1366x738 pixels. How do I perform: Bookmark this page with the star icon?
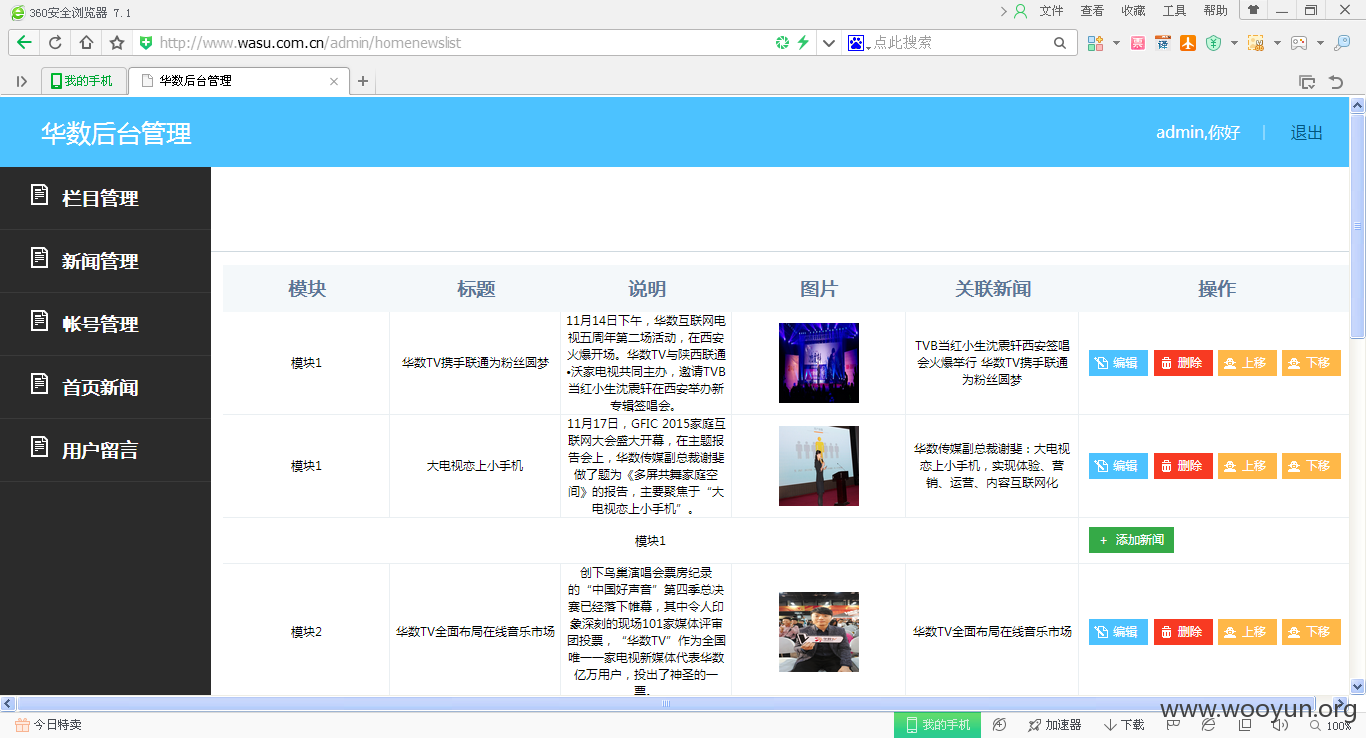pos(117,43)
